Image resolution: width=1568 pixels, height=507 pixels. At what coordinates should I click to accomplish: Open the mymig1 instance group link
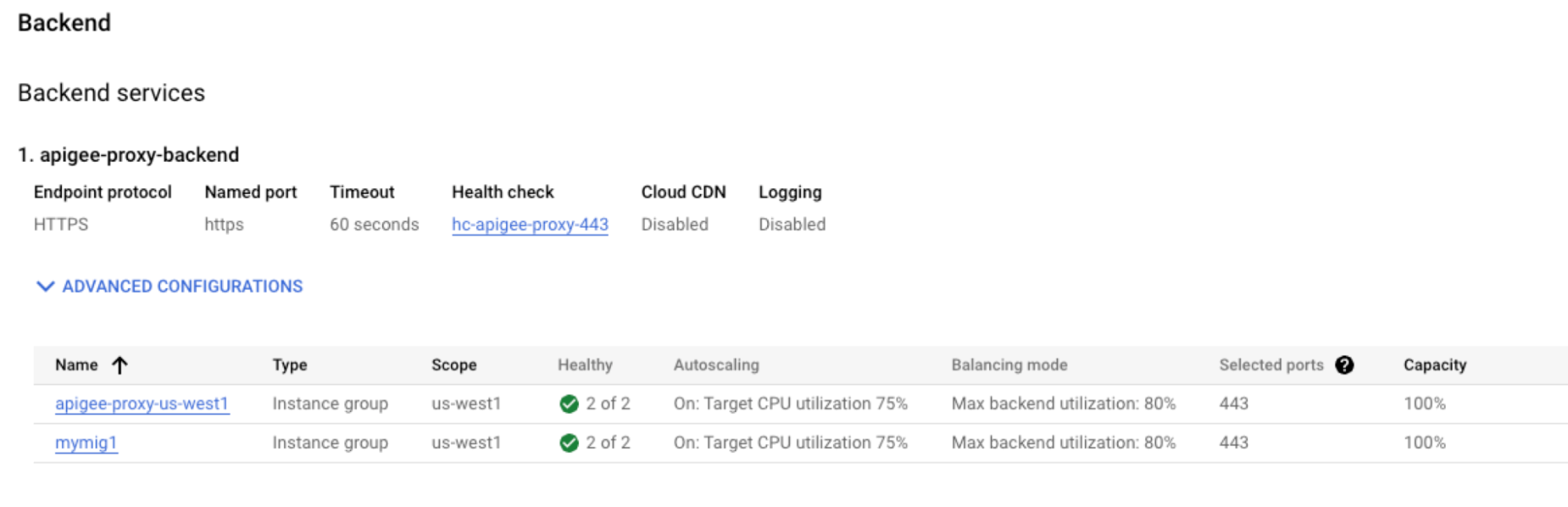(x=86, y=443)
